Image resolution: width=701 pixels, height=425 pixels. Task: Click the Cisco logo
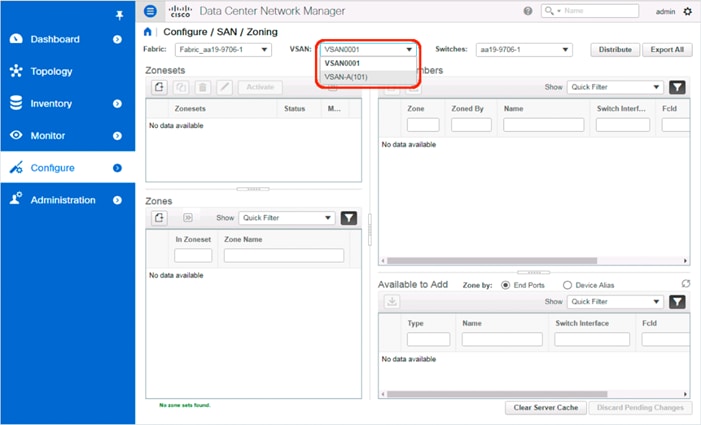coord(180,11)
